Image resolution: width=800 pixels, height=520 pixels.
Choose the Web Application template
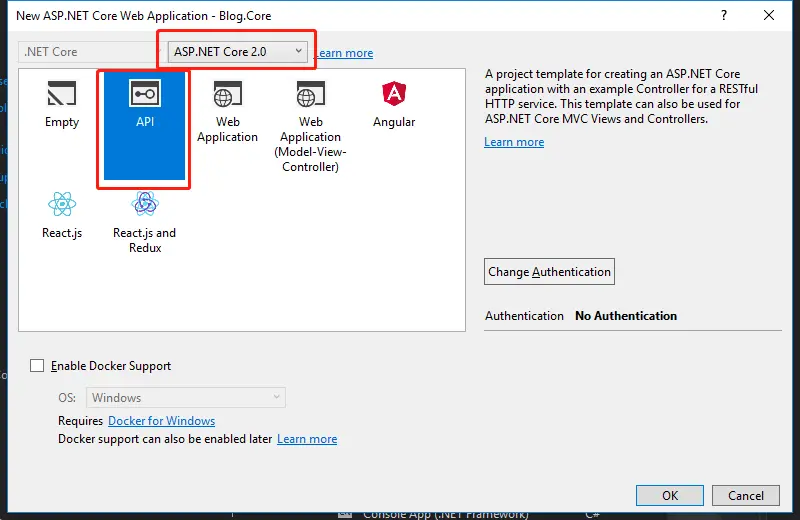pos(228,112)
